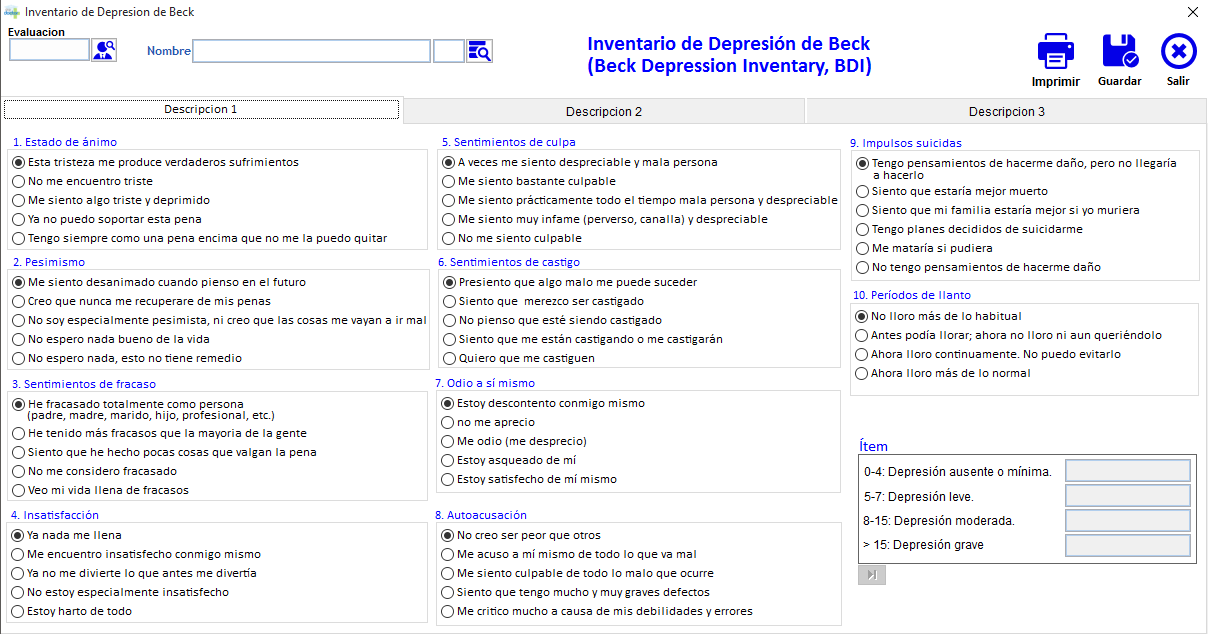
Task: Select 'Veo mi vida llena de fracasos'
Action: [100, 490]
